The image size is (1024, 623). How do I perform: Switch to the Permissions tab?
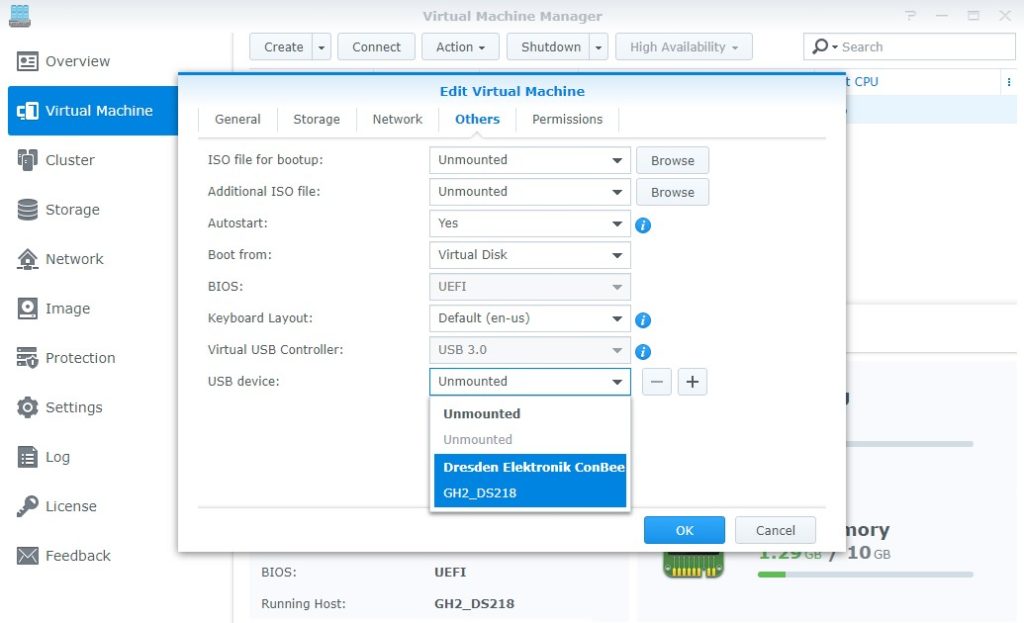tap(567, 119)
